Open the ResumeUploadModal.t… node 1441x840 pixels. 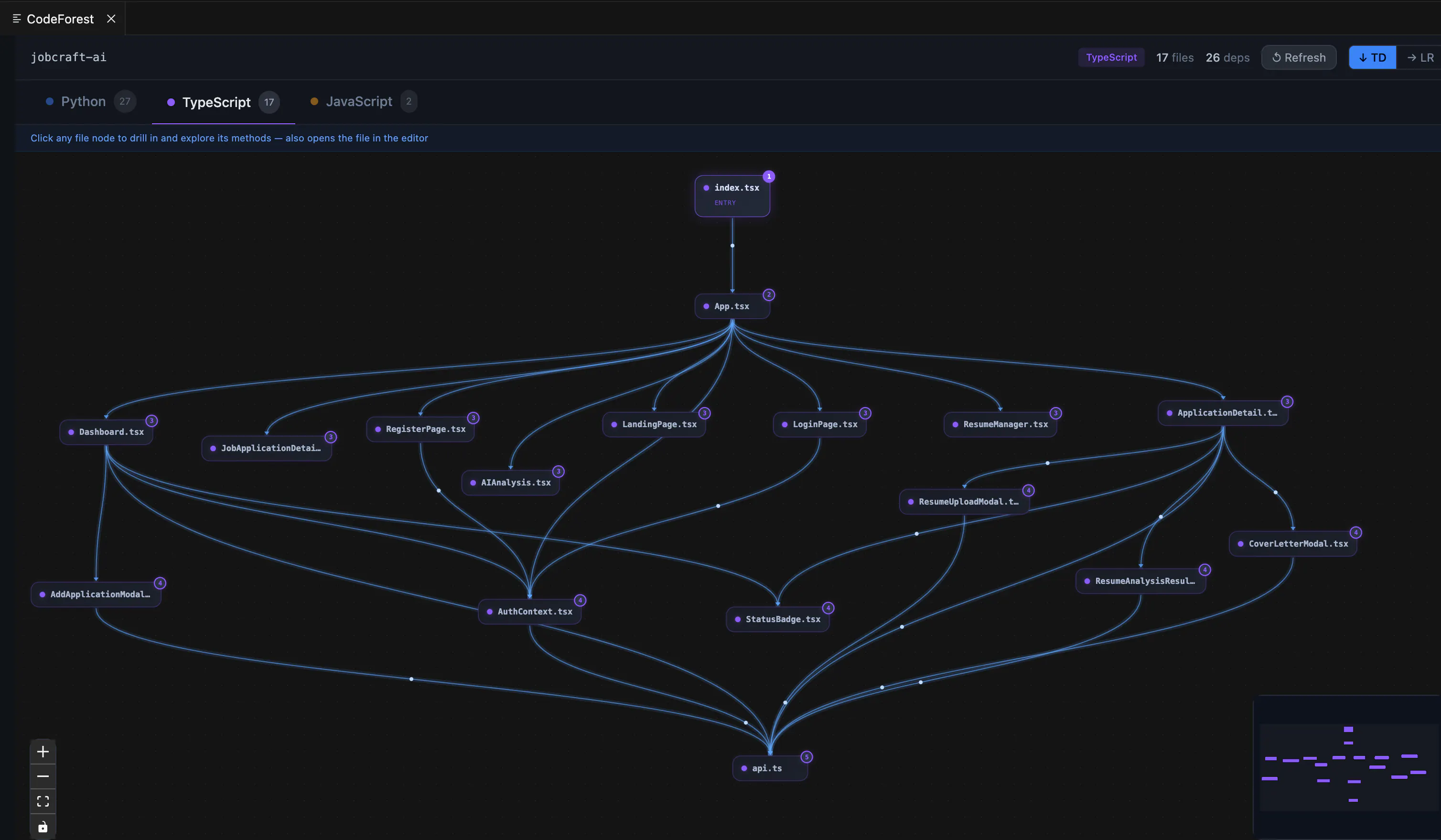pos(964,502)
